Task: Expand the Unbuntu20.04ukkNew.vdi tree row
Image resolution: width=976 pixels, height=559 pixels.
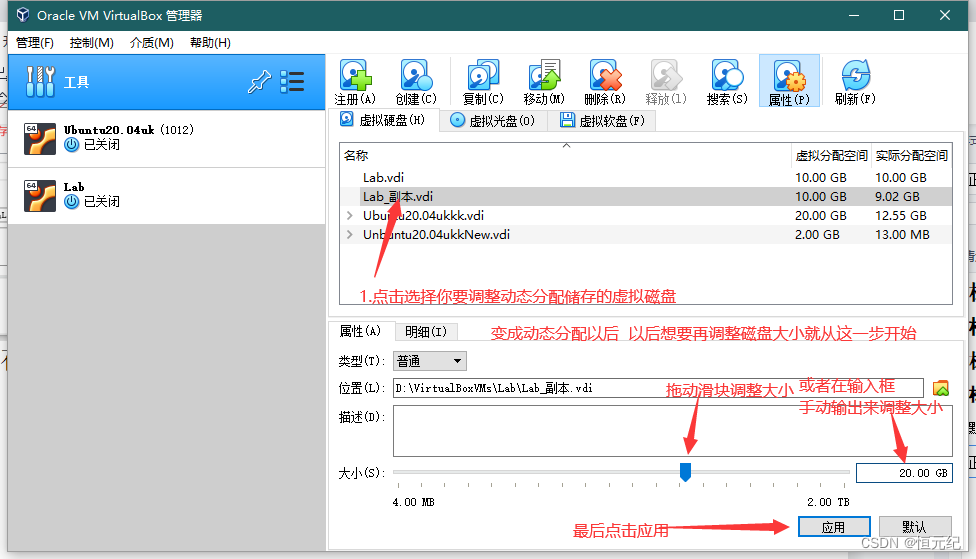Action: (x=350, y=235)
